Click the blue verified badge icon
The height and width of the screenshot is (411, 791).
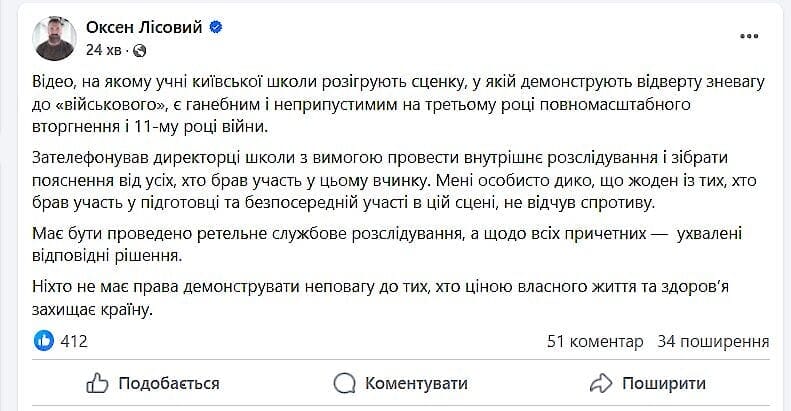pyautogui.click(x=216, y=27)
